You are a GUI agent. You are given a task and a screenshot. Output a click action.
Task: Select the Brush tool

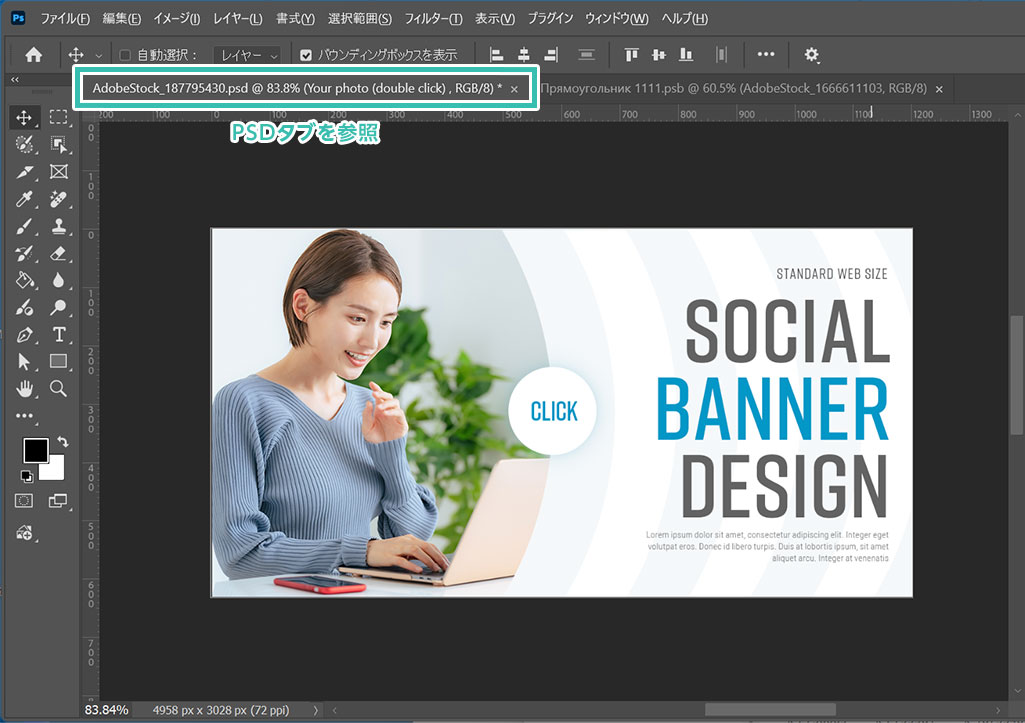[x=24, y=226]
